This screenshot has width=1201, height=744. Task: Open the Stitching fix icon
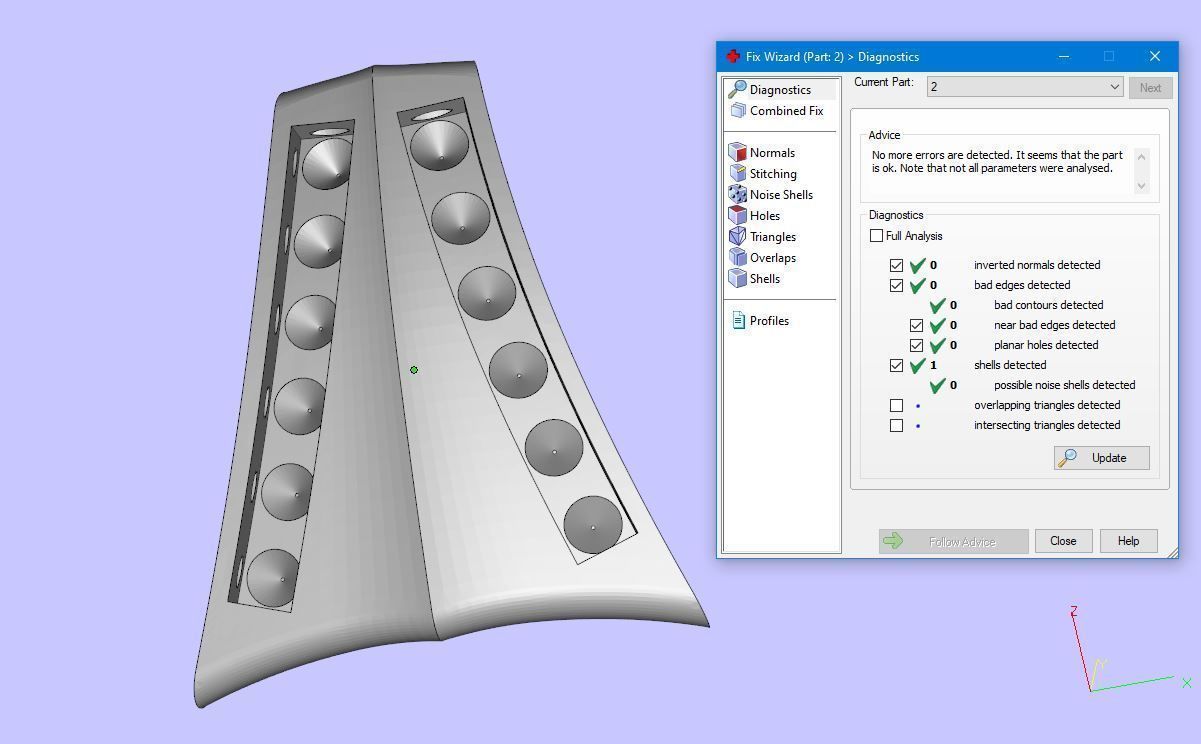click(x=738, y=173)
